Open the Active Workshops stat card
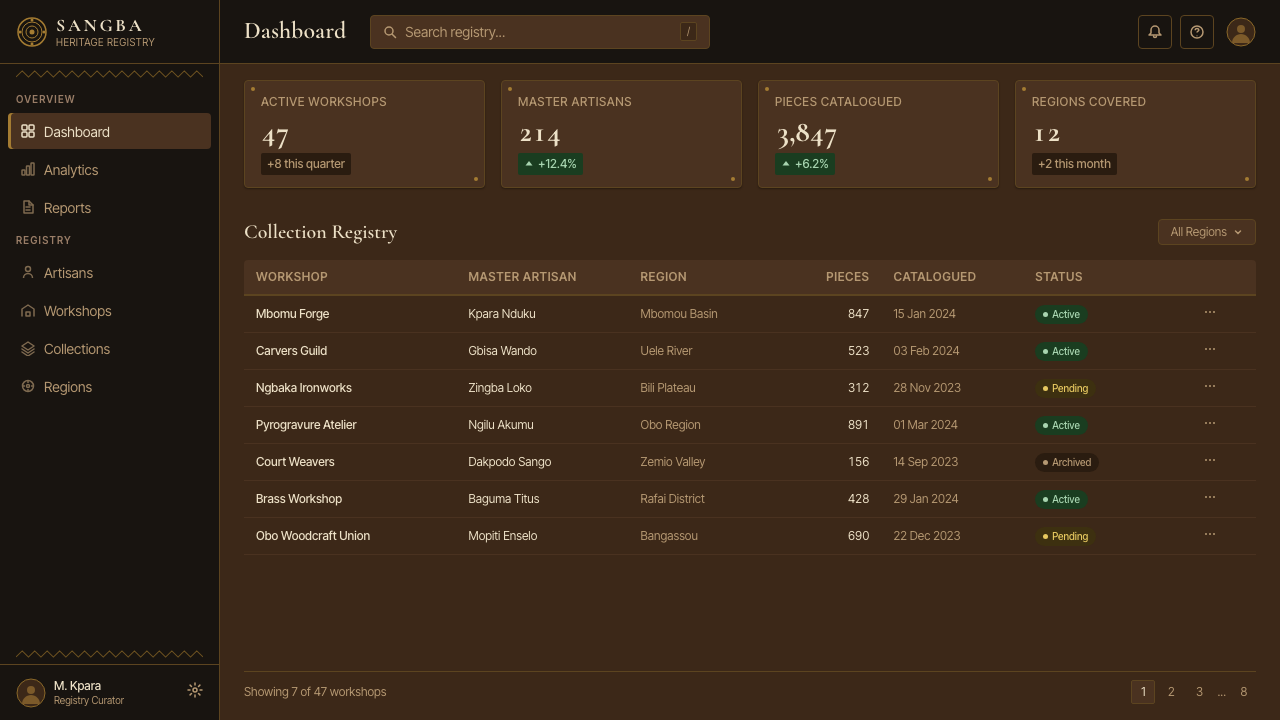Screen dimensions: 1280x720 364,134
